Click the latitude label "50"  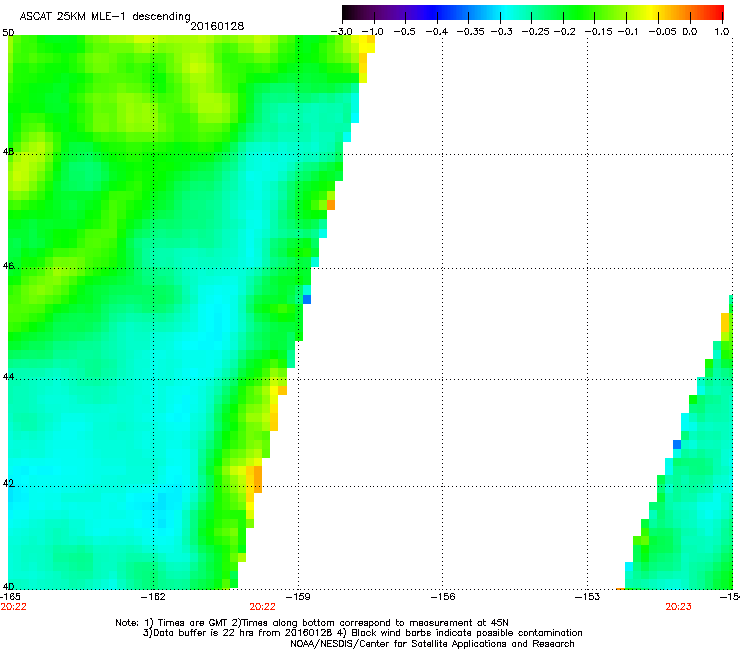coord(8,33)
